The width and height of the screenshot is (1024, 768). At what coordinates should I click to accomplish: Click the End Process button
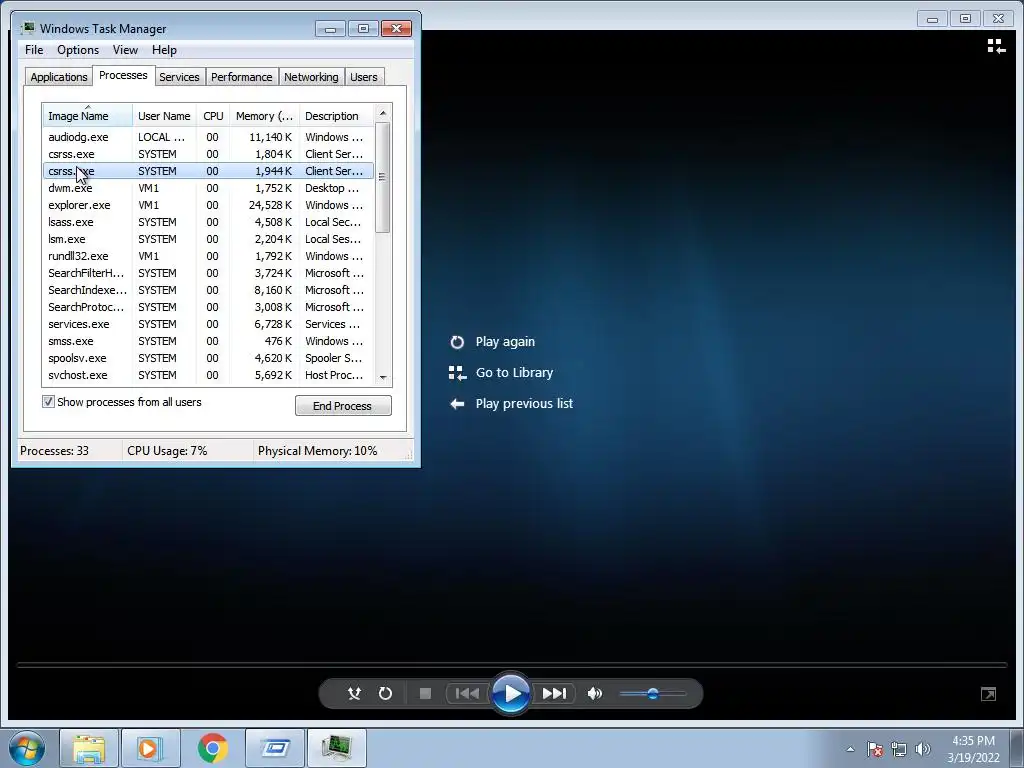343,406
